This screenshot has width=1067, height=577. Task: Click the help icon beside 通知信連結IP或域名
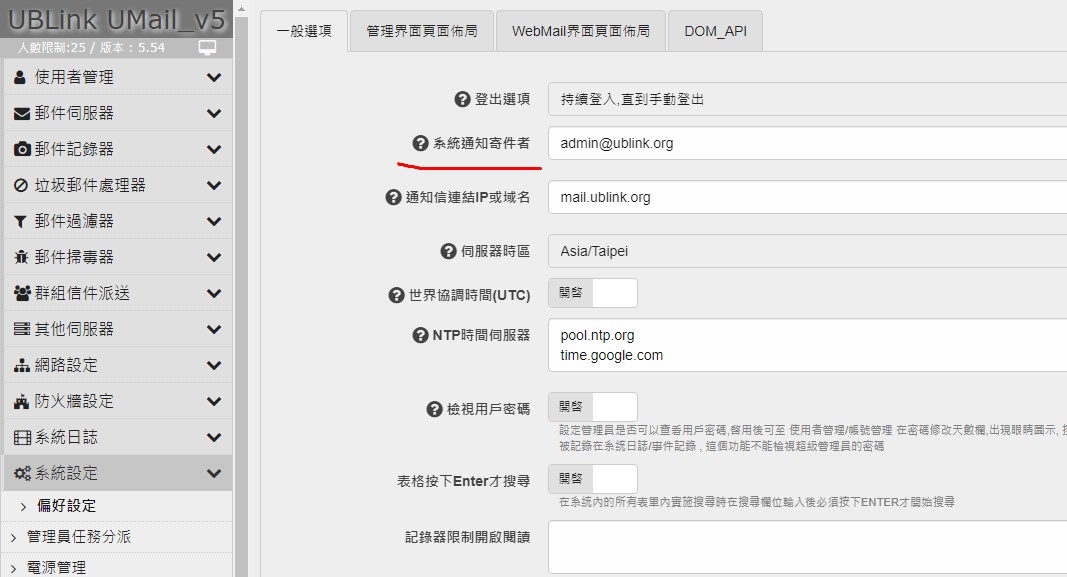(x=393, y=198)
